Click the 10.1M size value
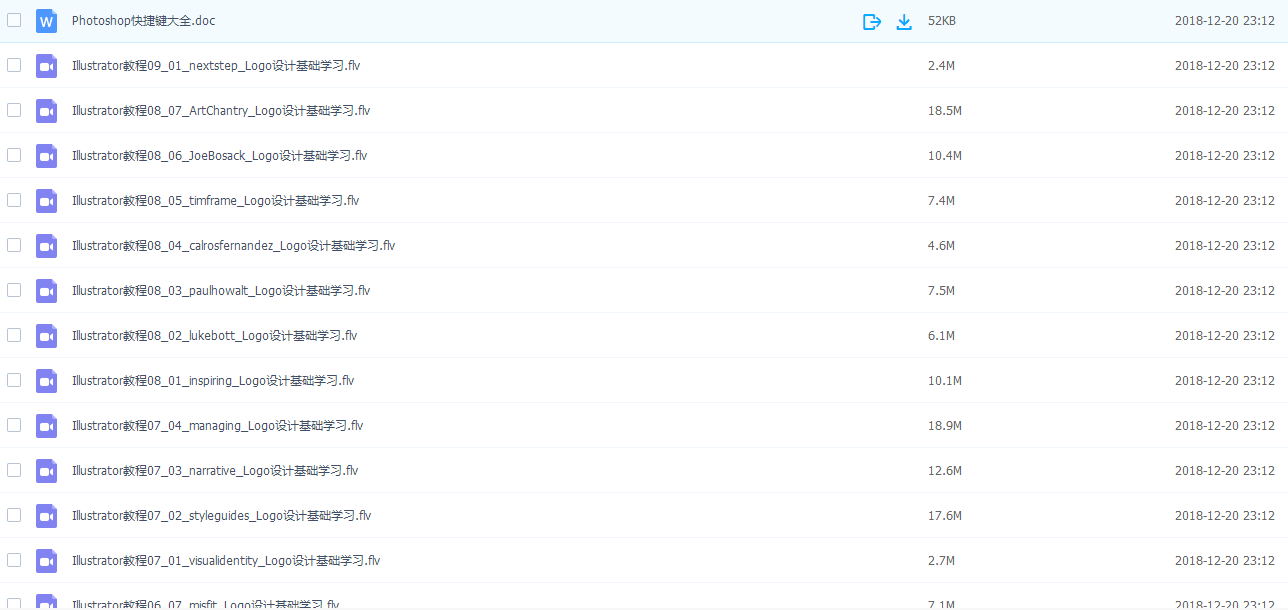 click(945, 381)
